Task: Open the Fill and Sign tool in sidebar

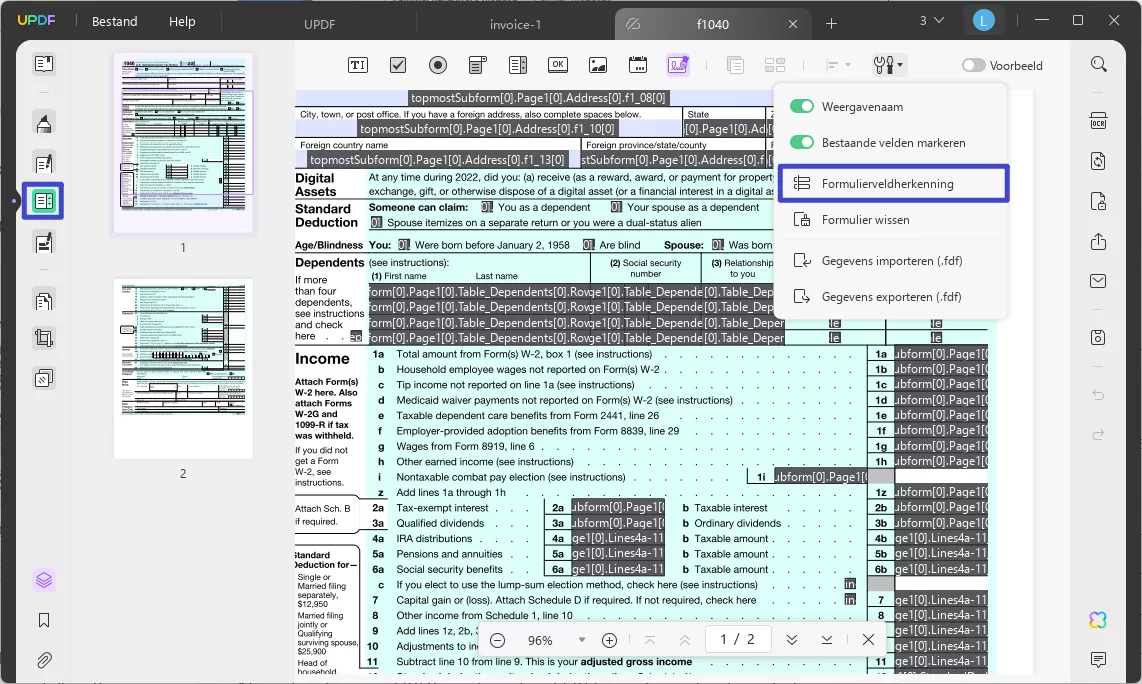Action: [x=44, y=243]
